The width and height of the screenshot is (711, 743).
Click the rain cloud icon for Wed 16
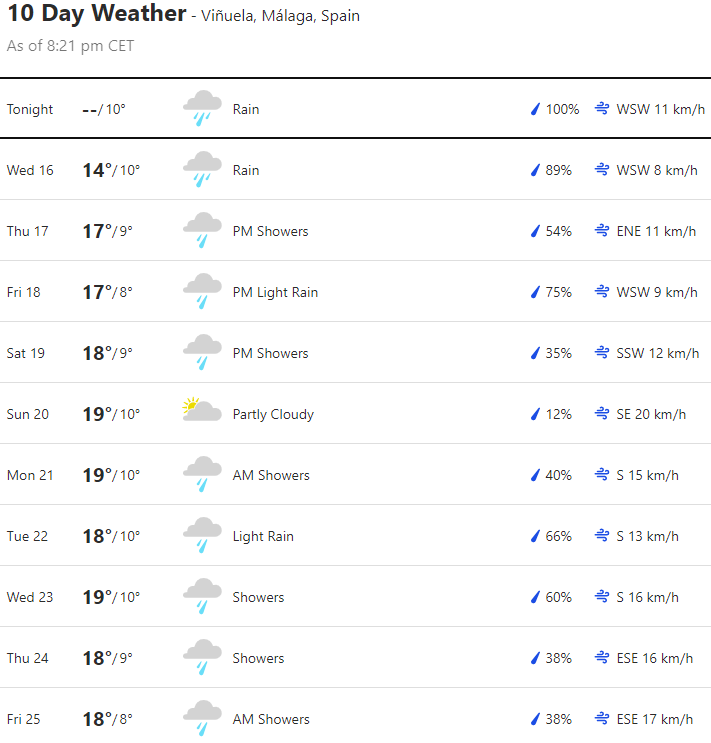click(x=202, y=170)
